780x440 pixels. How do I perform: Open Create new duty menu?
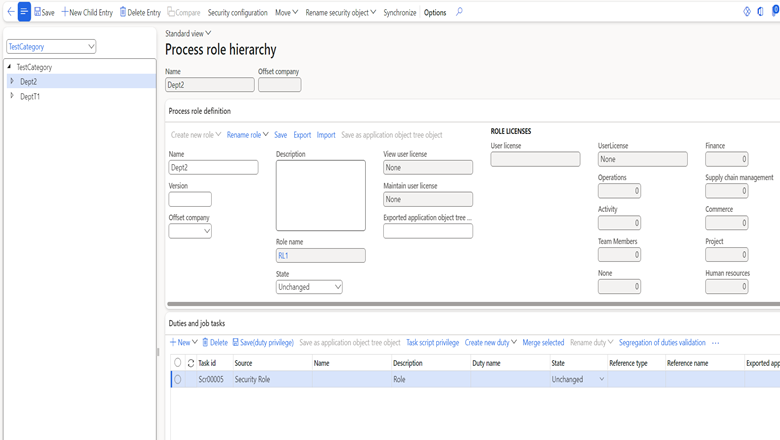(490, 343)
